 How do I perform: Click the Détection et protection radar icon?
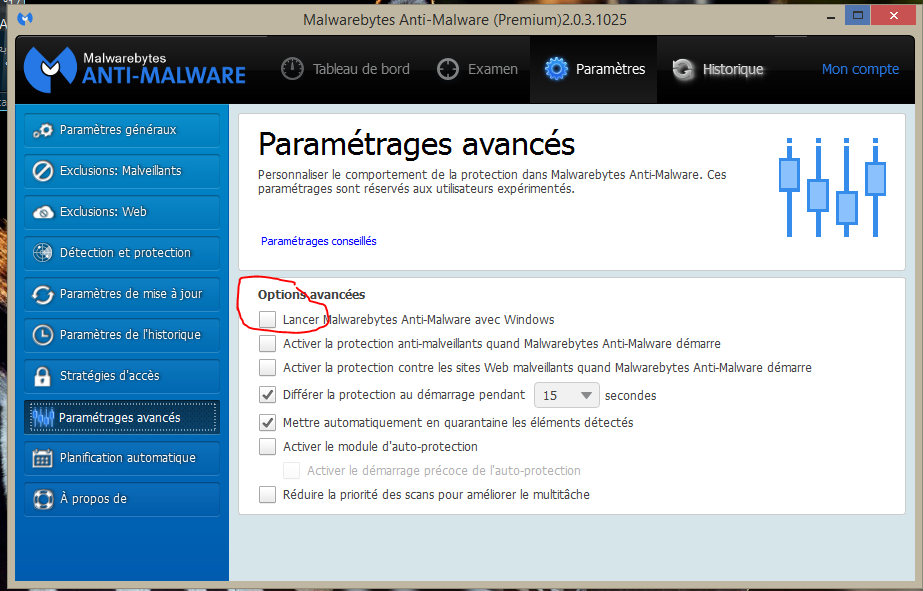point(42,253)
